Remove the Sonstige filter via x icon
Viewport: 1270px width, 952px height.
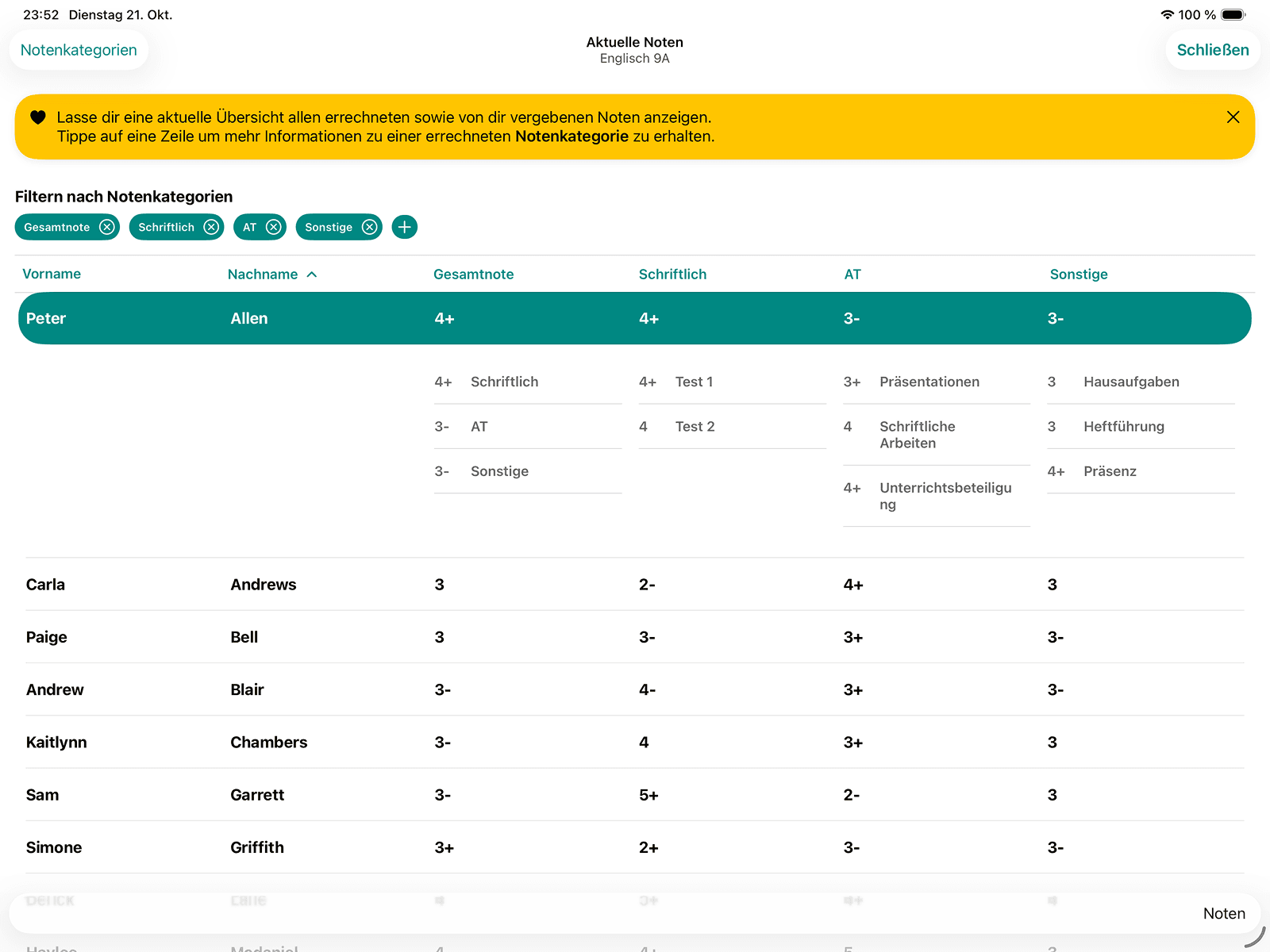[x=370, y=228]
